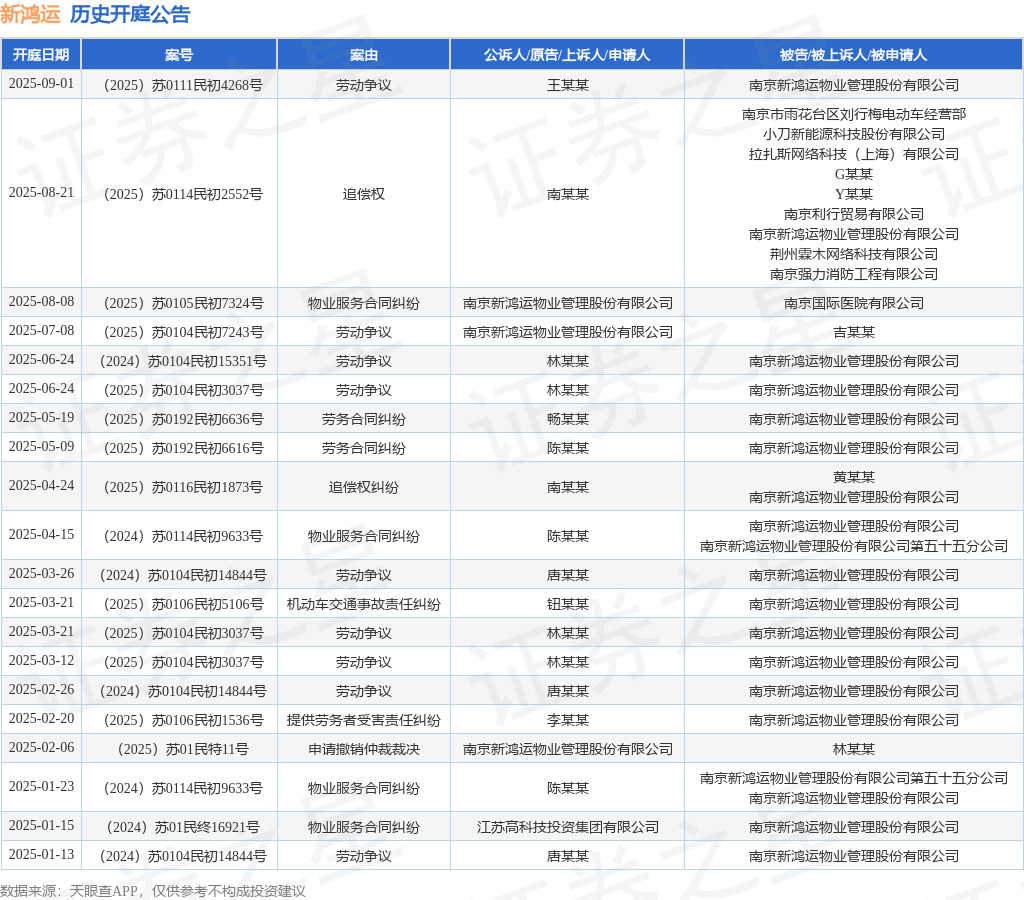Click plaintiff 李某某

point(568,720)
